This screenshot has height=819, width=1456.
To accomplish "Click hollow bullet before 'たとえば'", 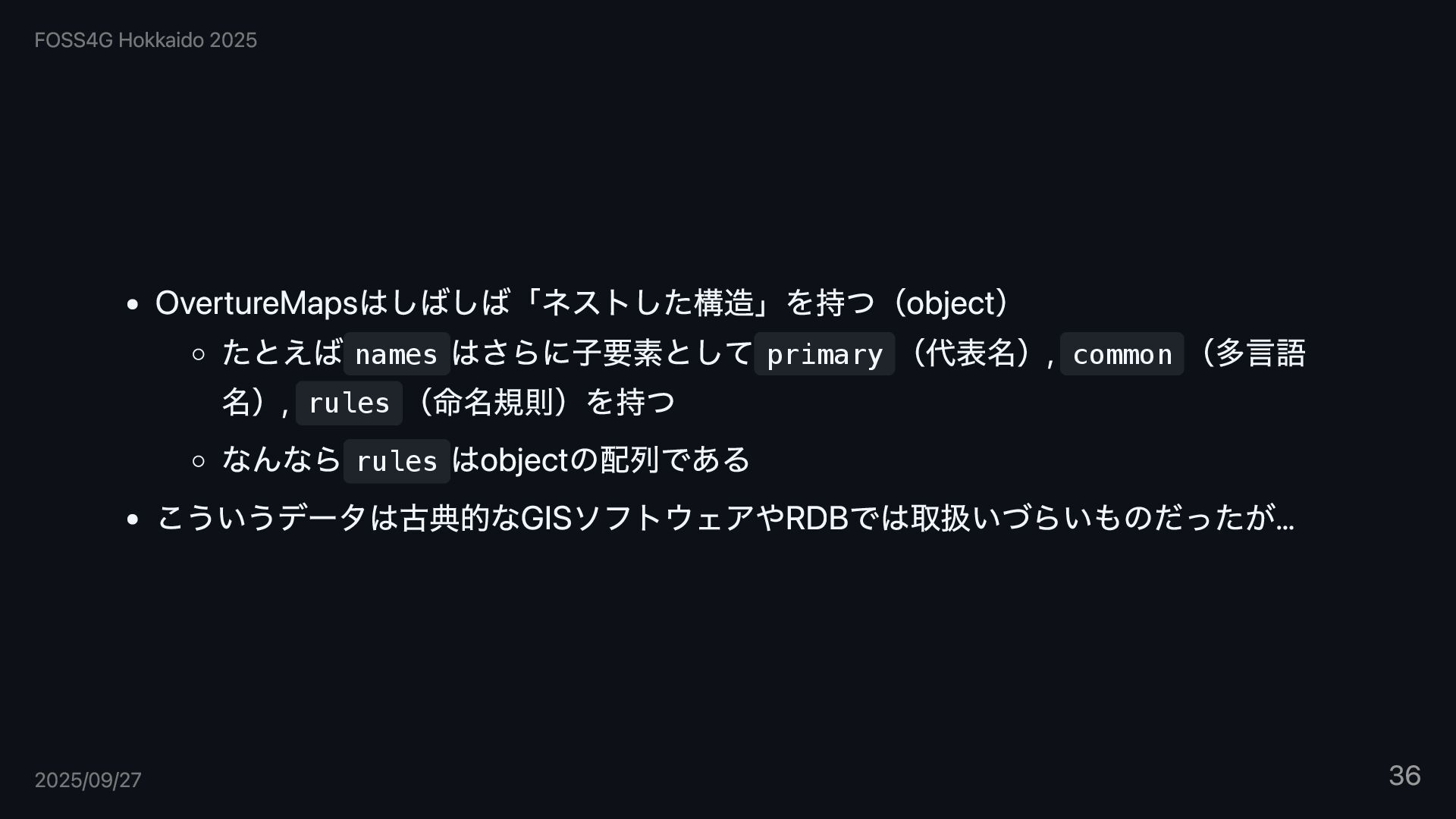I will pyautogui.click(x=199, y=354).
